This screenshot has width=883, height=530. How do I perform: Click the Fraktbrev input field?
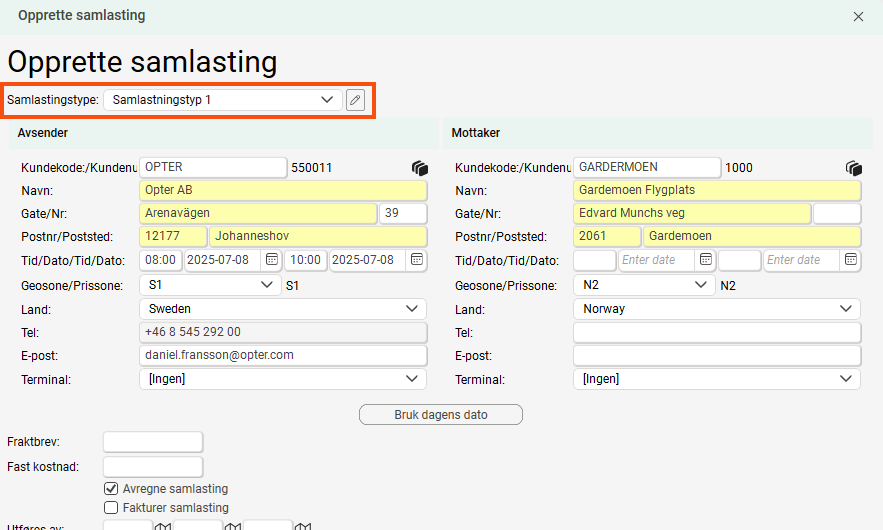pyautogui.click(x=153, y=442)
